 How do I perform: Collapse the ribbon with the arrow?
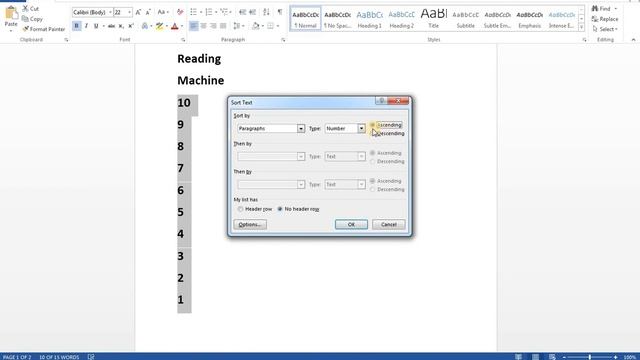pyautogui.click(x=633, y=40)
